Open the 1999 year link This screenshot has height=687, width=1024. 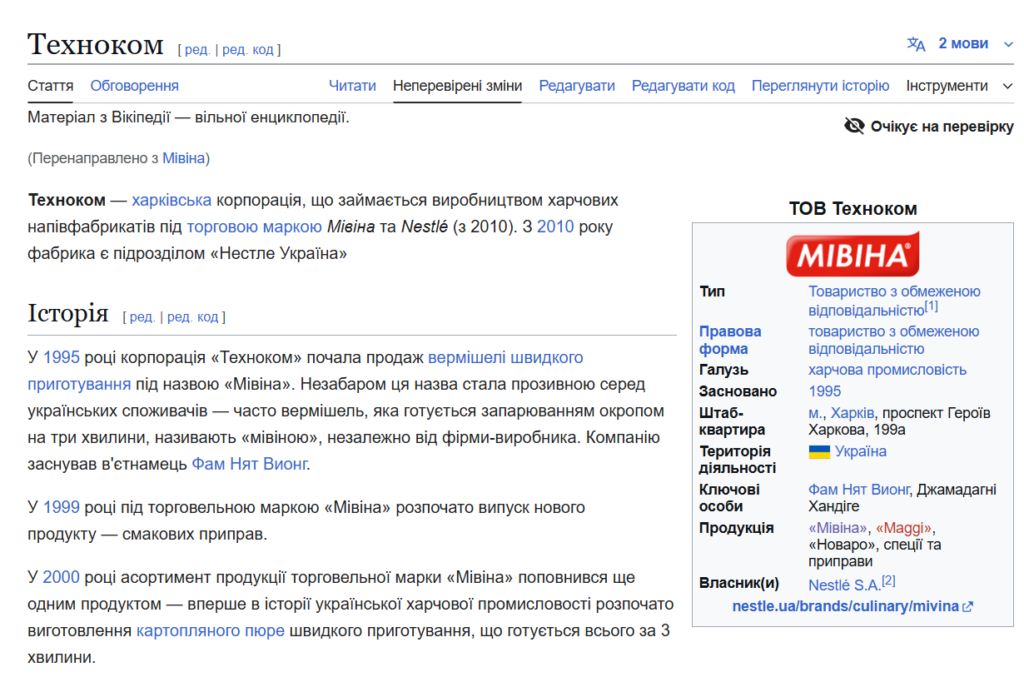[x=61, y=507]
